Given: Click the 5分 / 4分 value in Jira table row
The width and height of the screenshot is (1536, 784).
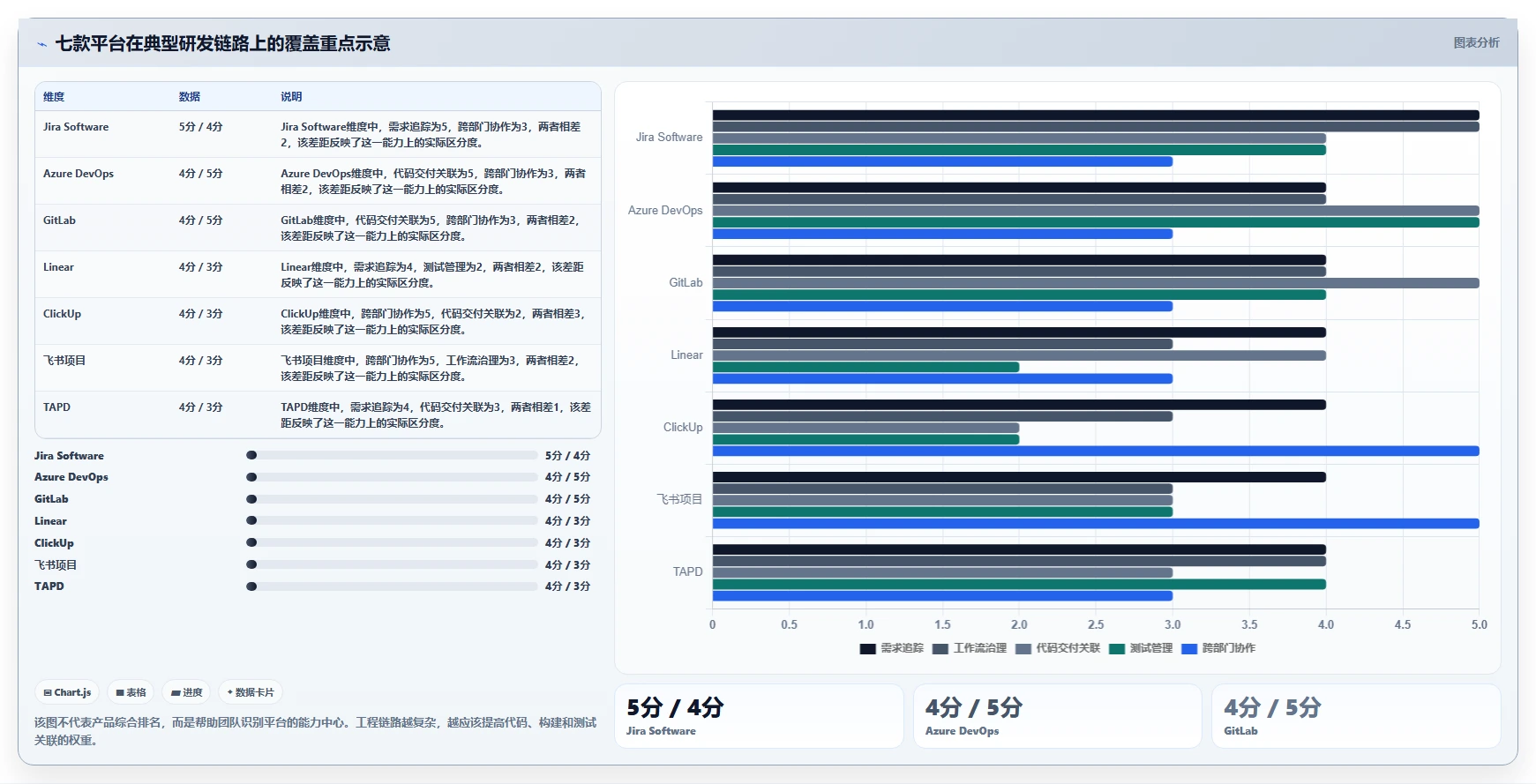Looking at the screenshot, I should pos(200,127).
